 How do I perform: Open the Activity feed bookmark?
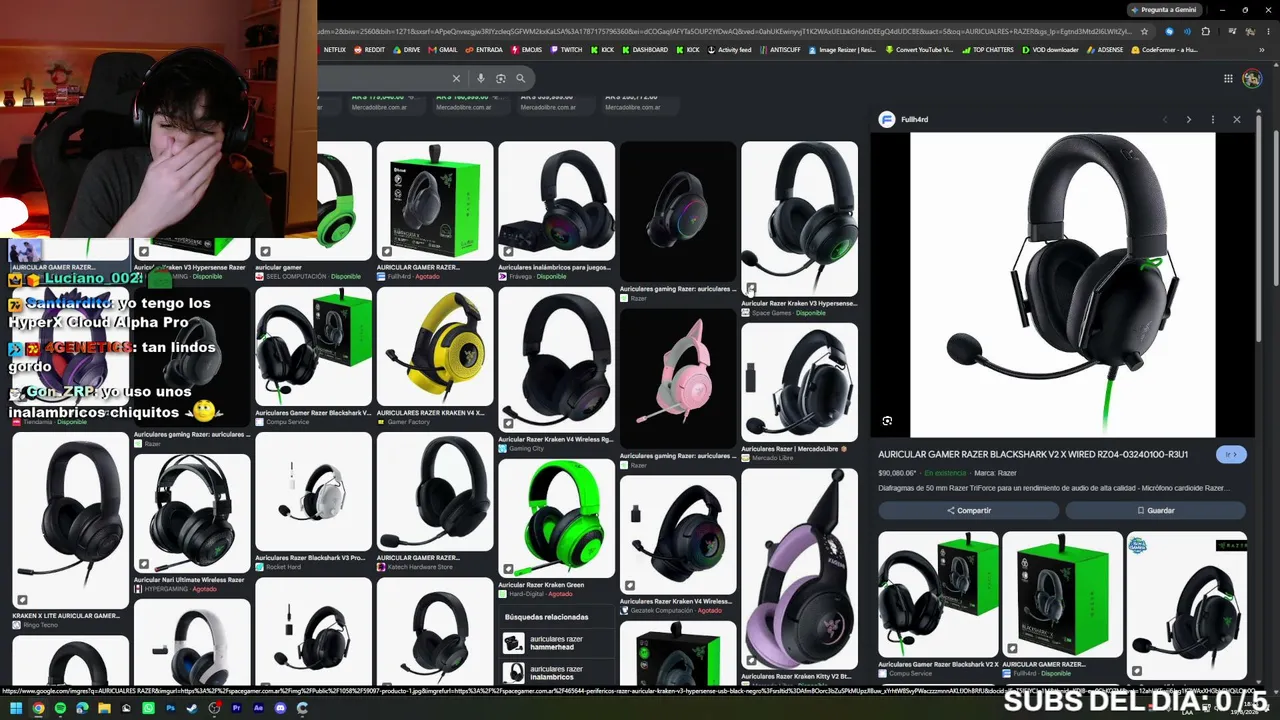tap(730, 50)
